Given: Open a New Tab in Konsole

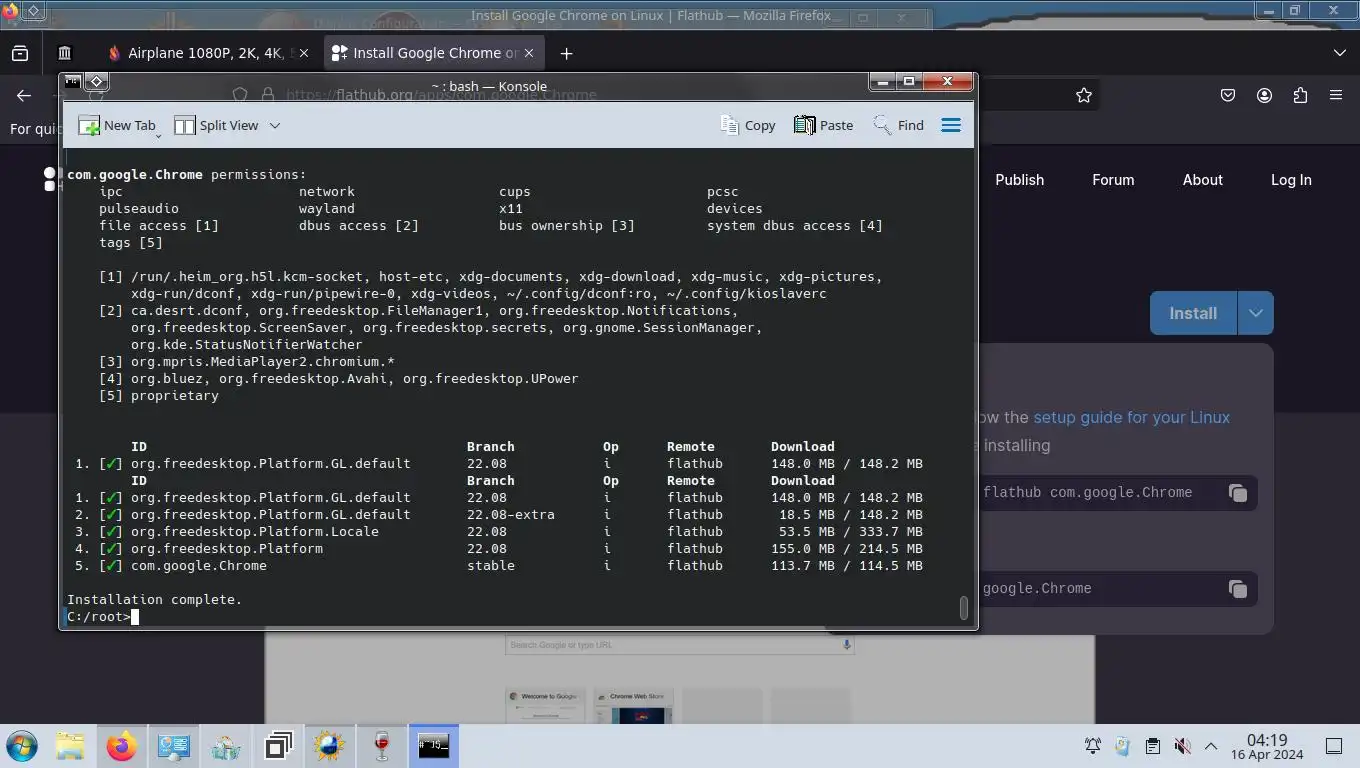Looking at the screenshot, I should 118,125.
